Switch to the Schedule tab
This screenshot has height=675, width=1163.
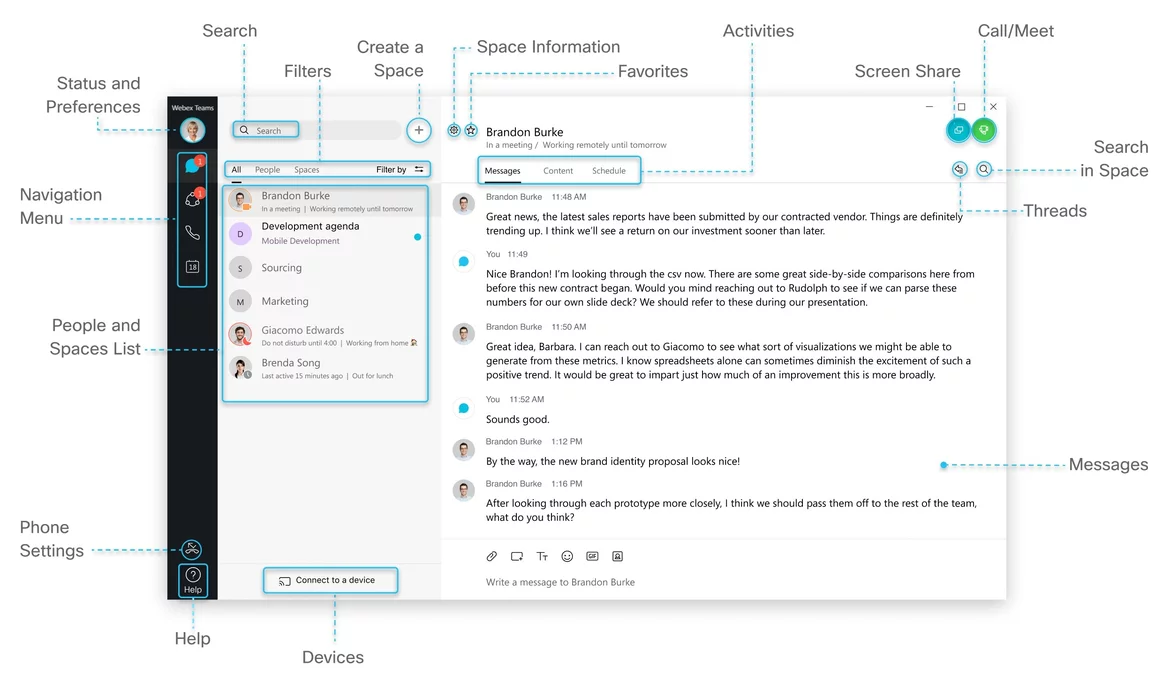tap(611, 171)
